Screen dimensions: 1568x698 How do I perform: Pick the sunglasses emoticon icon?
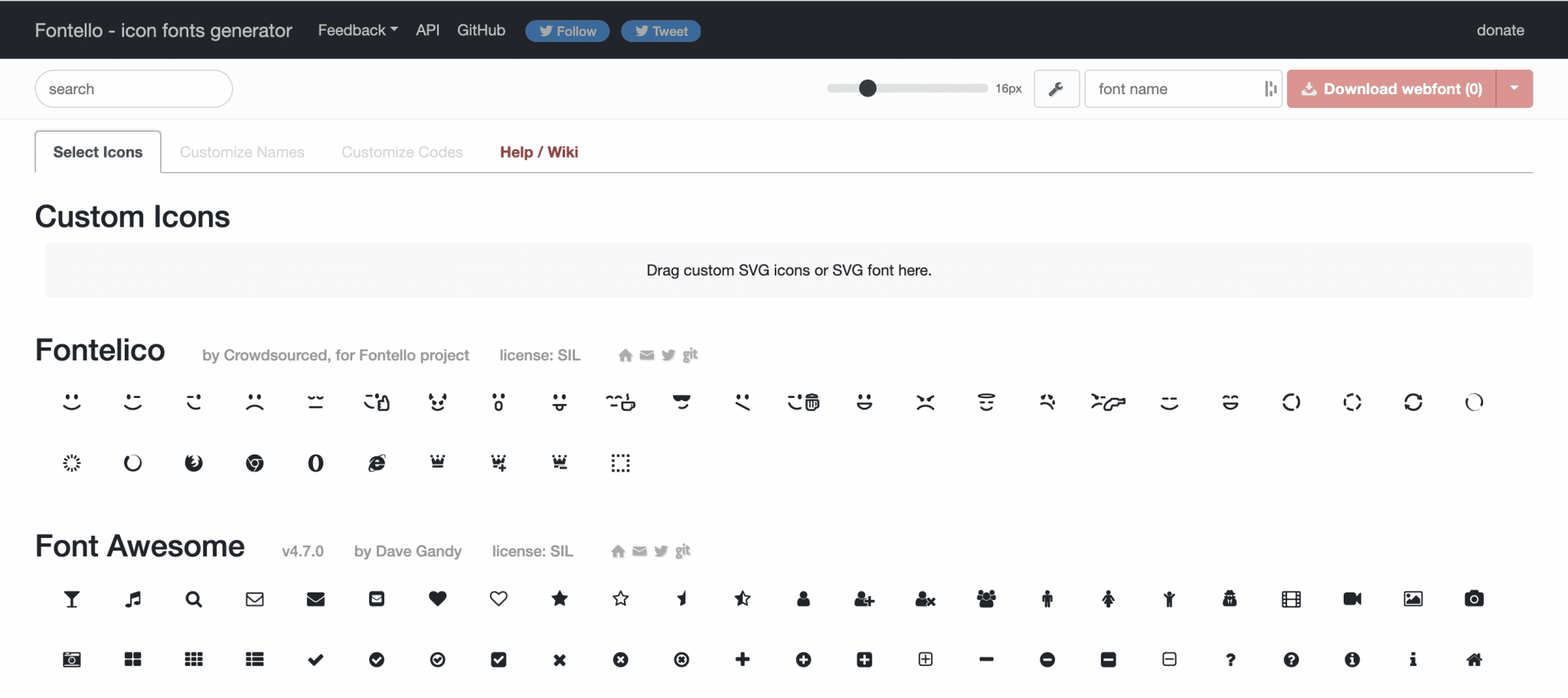[681, 402]
